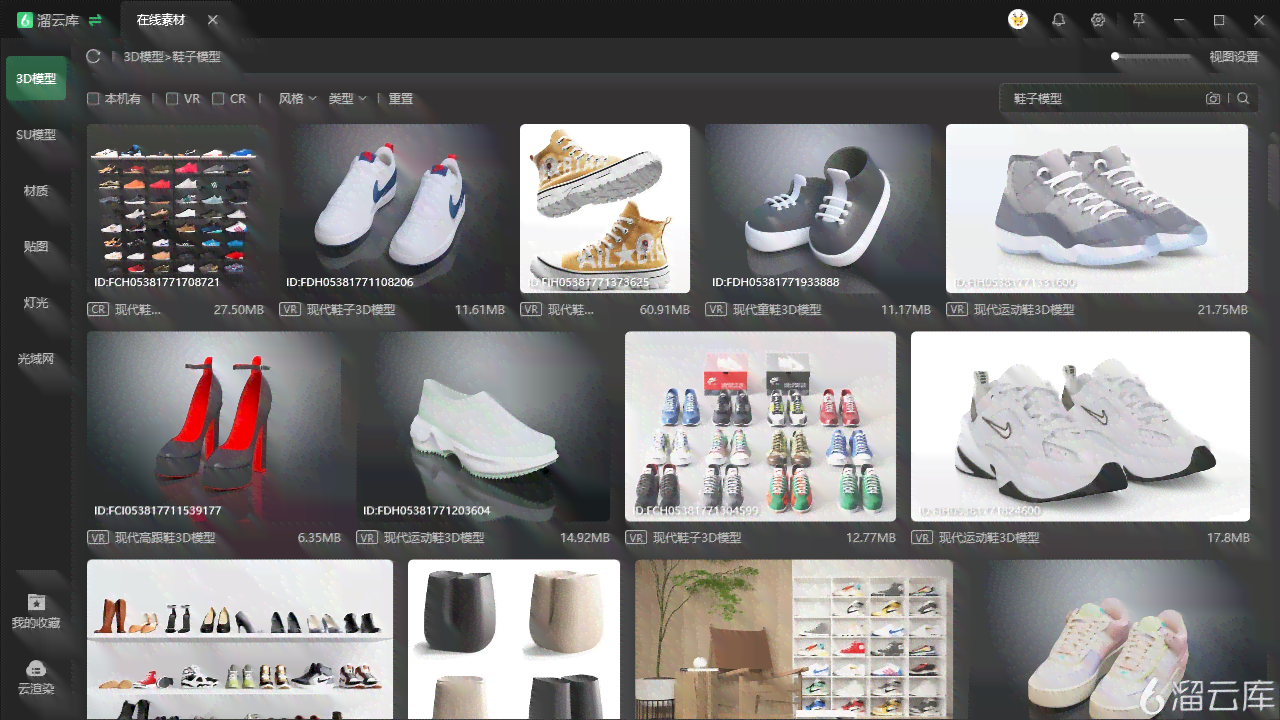
Task: Click the 11.61MB file size
Action: [480, 310]
